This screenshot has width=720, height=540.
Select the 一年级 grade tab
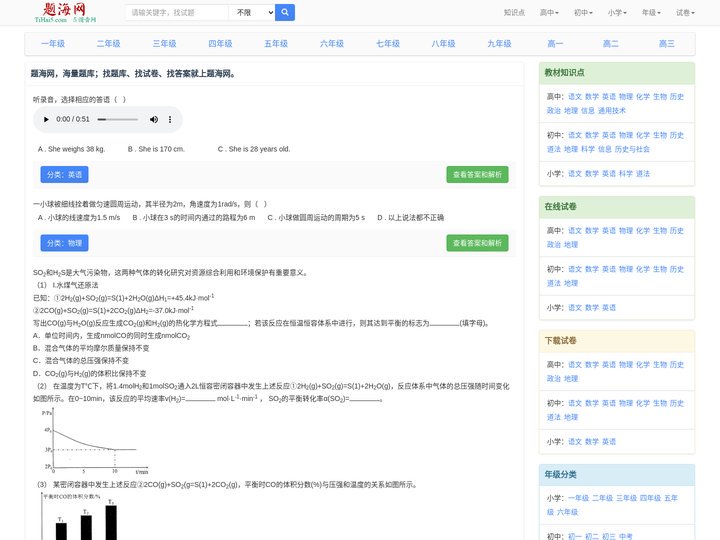coord(53,44)
